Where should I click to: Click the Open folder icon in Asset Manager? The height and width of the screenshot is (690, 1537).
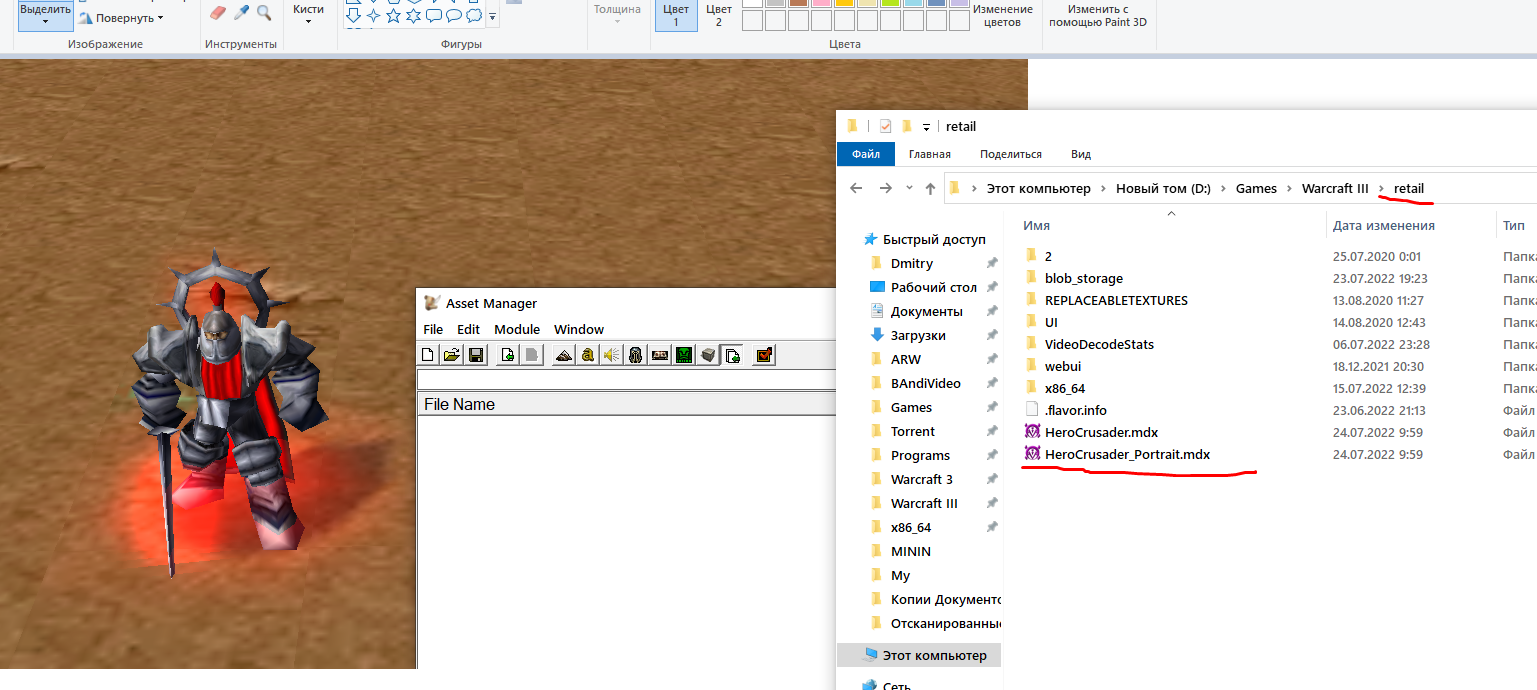[452, 354]
